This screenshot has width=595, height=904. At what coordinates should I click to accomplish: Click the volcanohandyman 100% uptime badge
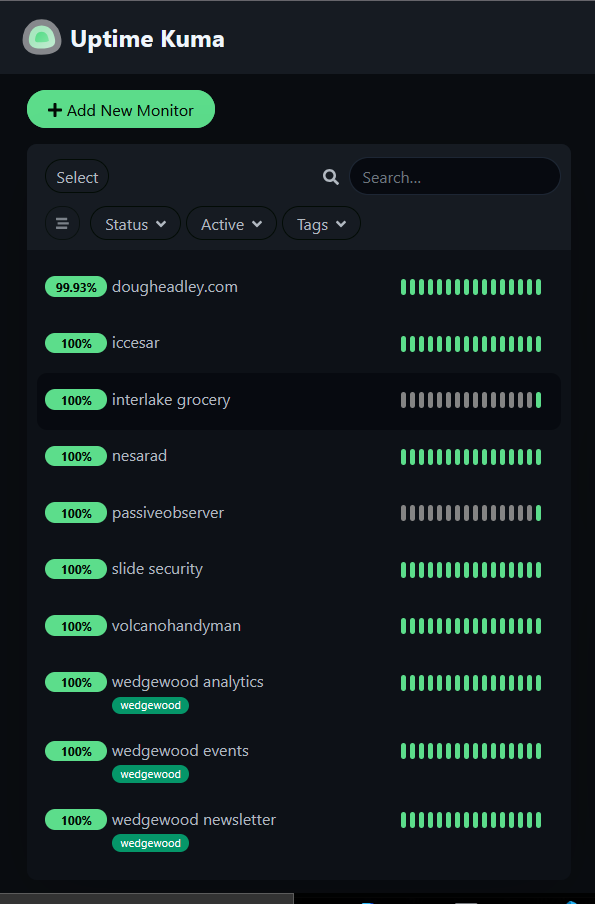tap(76, 626)
